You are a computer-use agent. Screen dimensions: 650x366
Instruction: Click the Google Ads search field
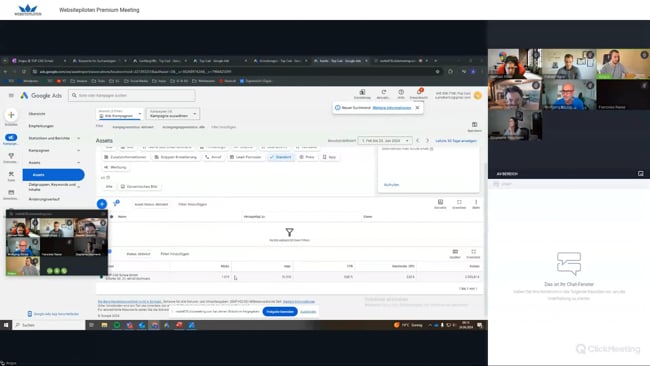pos(132,95)
